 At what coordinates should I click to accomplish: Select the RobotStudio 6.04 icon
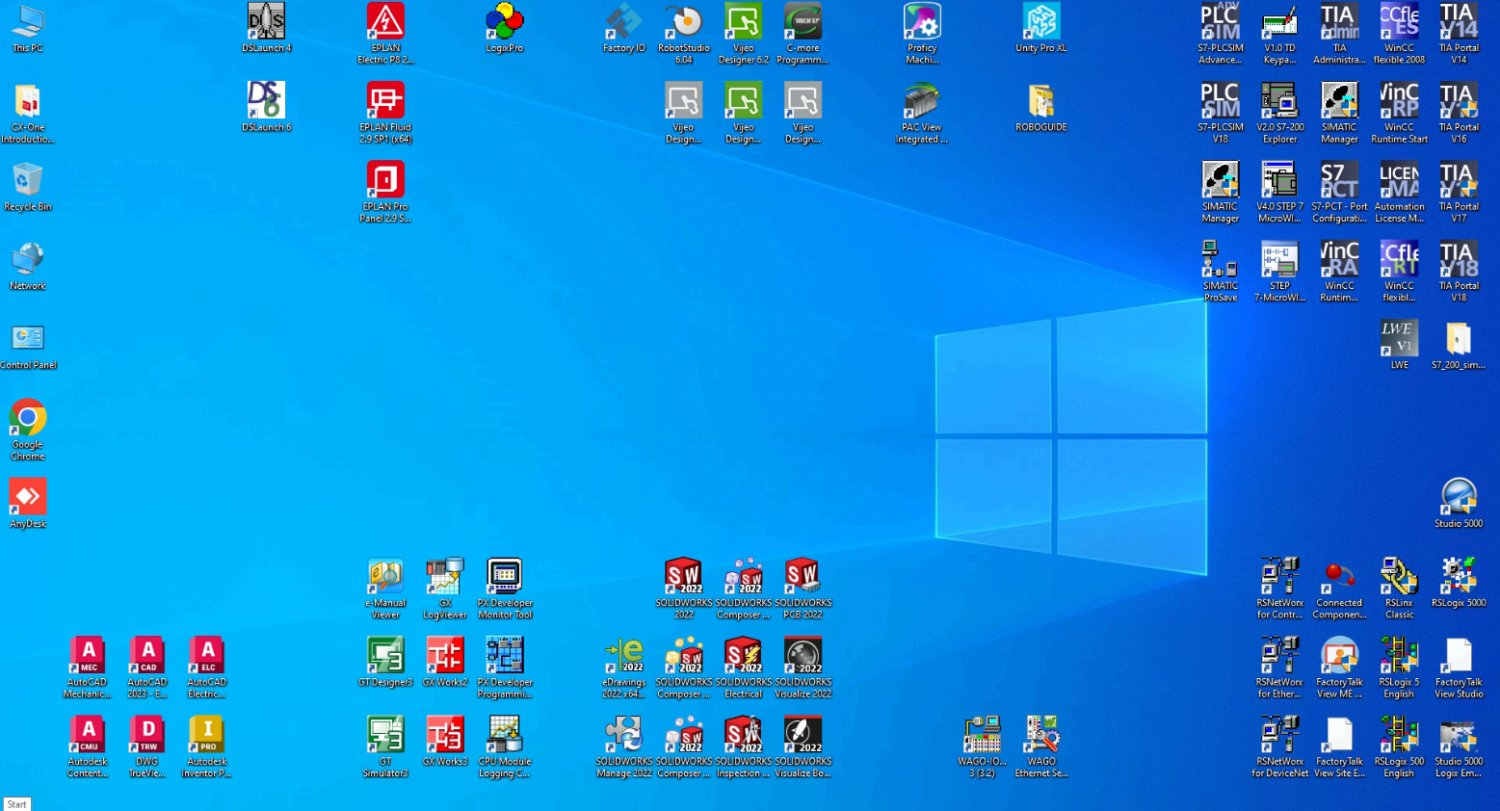684,22
